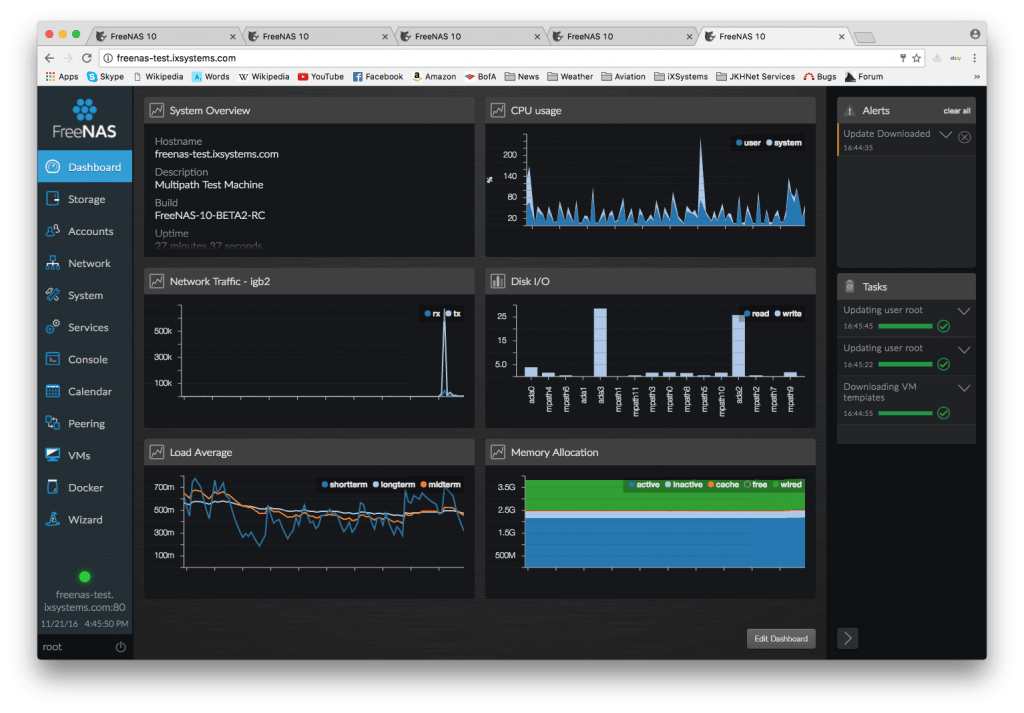Click the Edit Dashboard button

780,638
